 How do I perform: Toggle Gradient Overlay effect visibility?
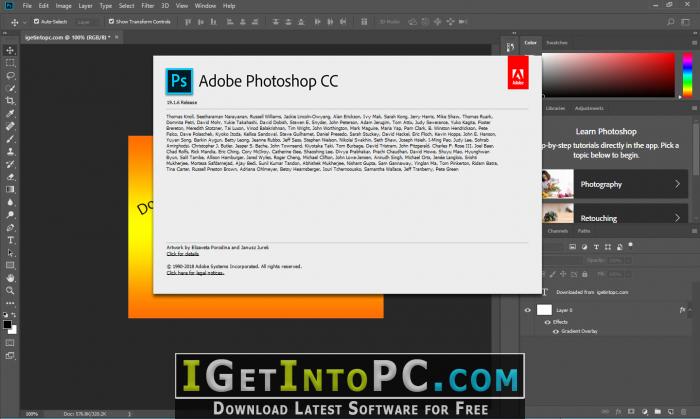[555, 332]
